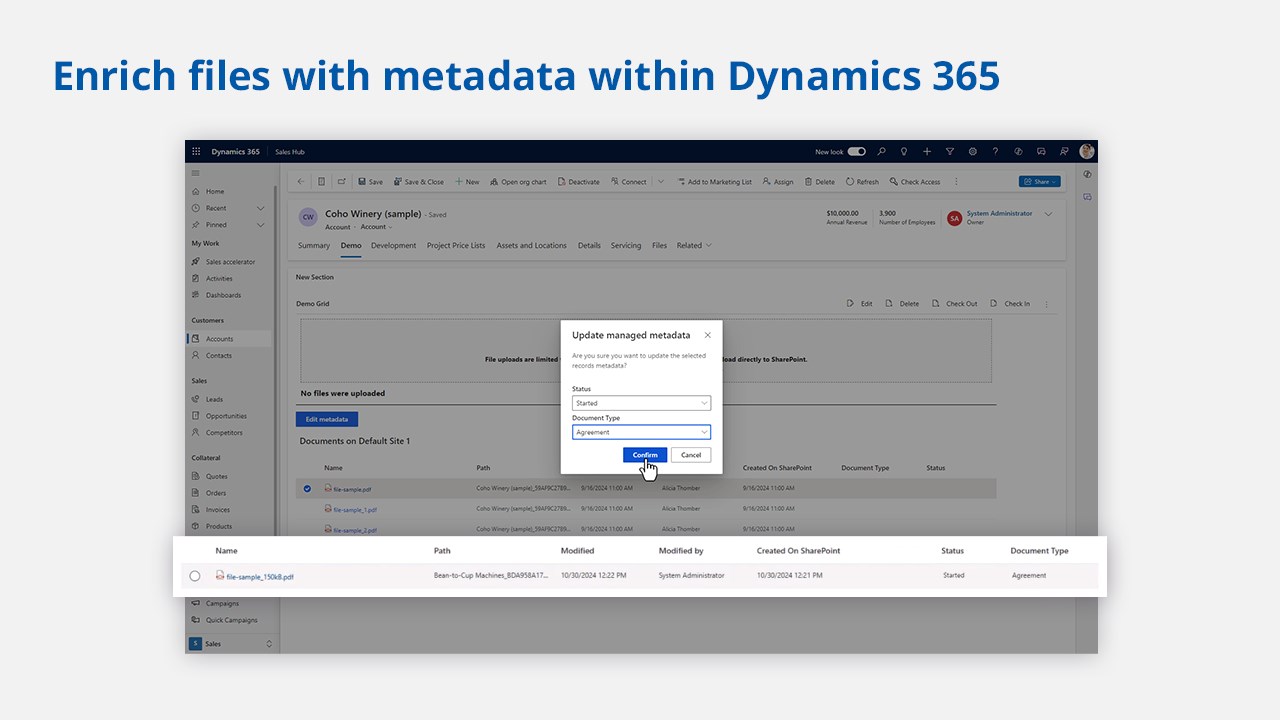Open Home in the sidebar
Viewport: 1280px width, 720px height.
(215, 191)
